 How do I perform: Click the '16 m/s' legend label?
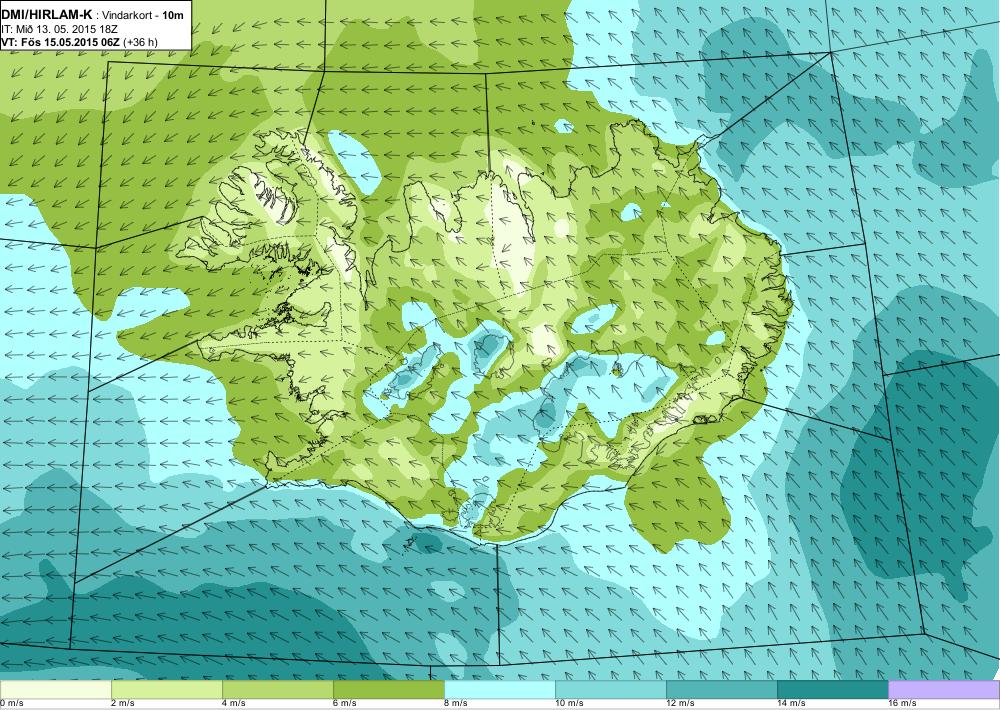[x=902, y=704]
